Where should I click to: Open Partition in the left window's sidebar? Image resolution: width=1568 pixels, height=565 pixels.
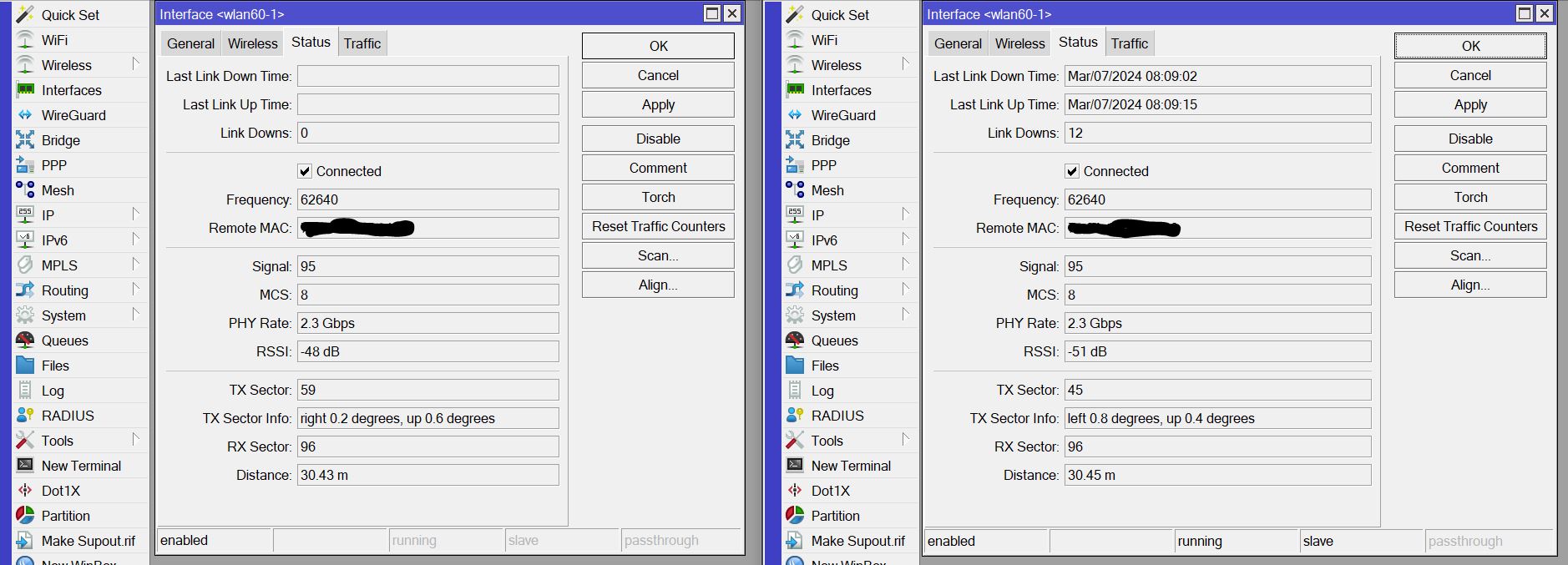tap(65, 516)
